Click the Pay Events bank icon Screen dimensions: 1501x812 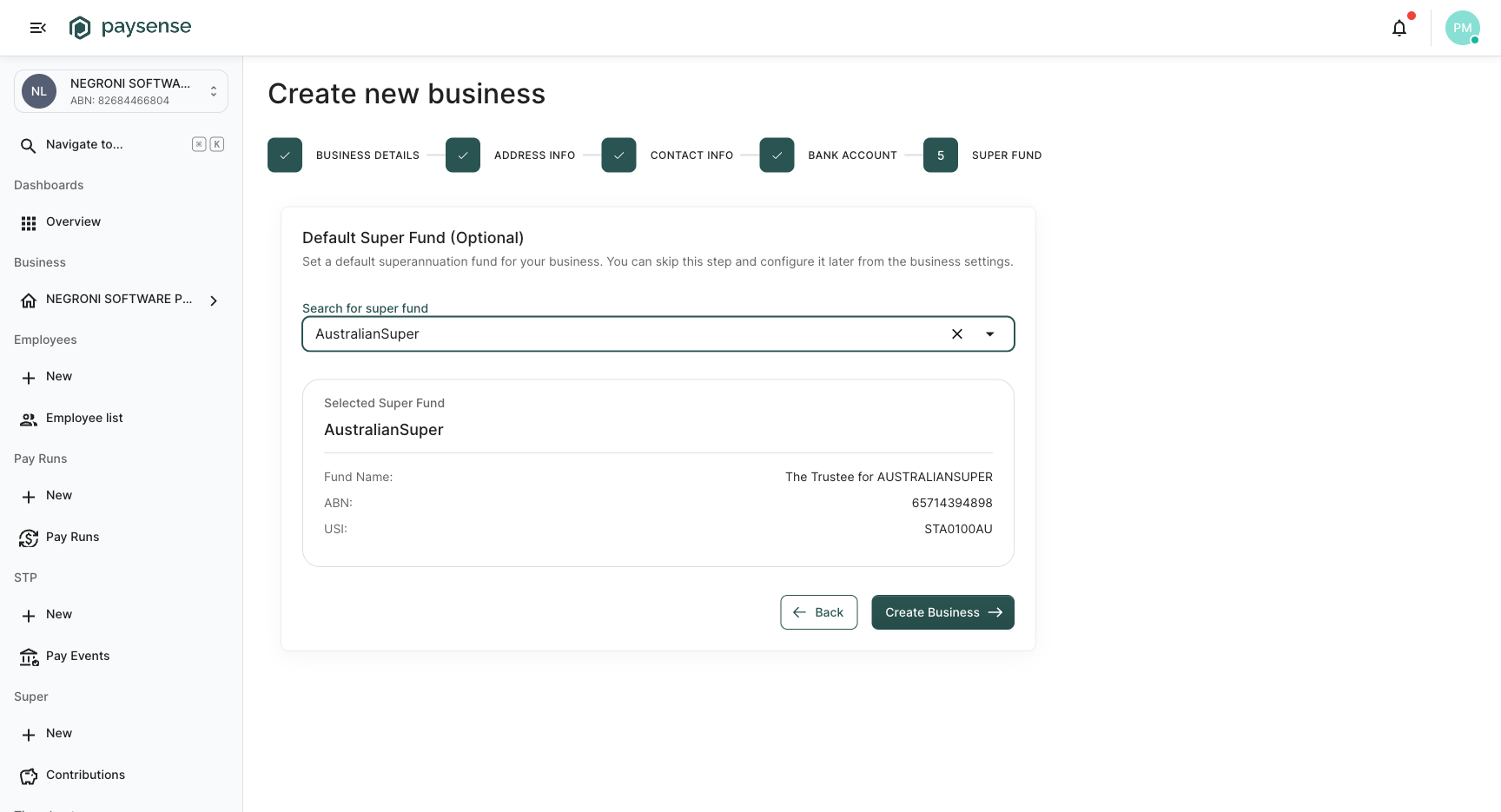pyautogui.click(x=29, y=657)
